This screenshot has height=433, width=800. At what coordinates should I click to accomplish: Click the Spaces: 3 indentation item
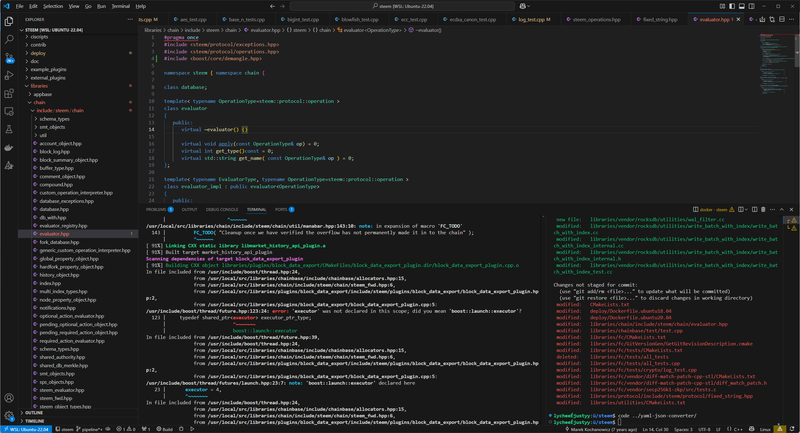point(683,429)
